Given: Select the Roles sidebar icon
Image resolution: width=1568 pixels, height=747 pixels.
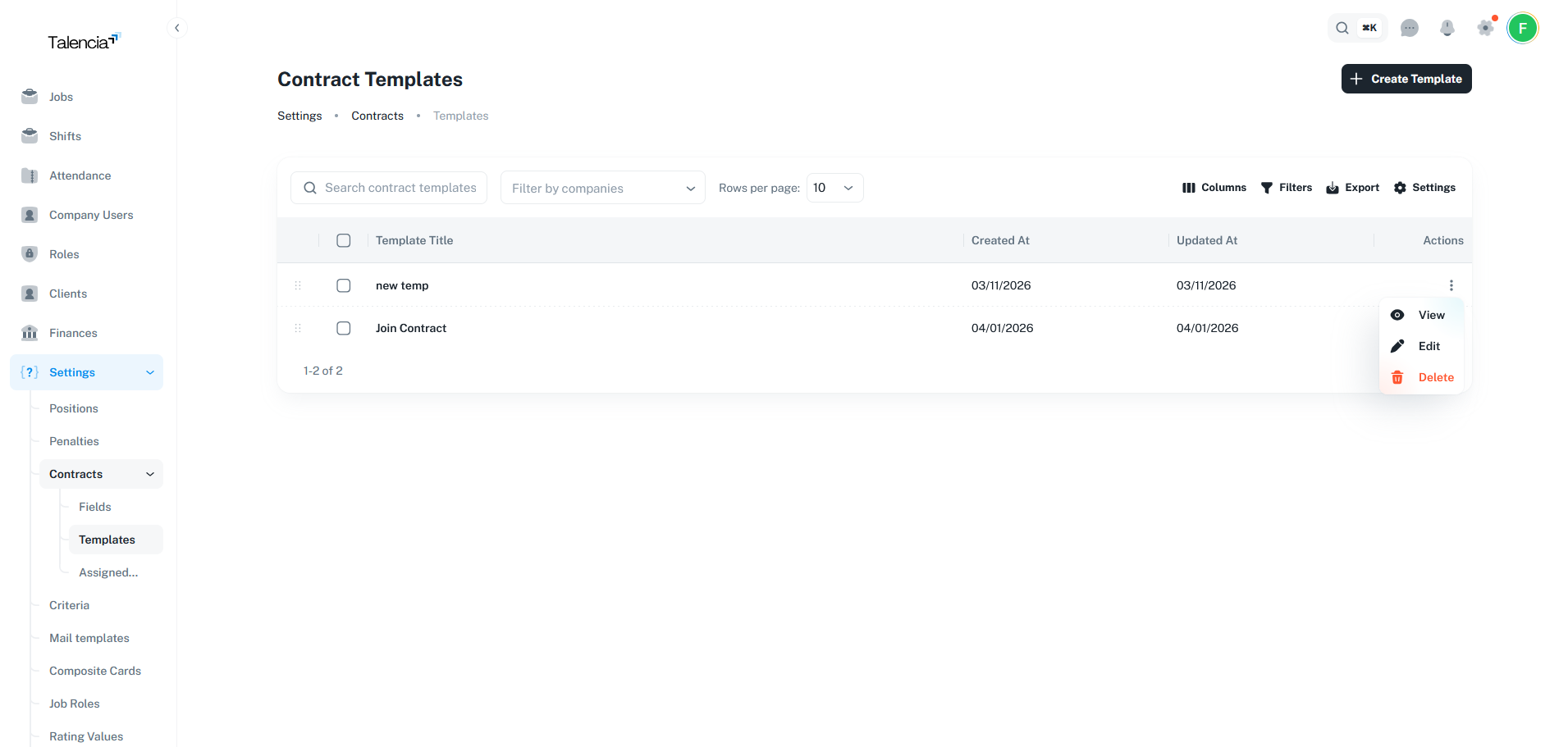Looking at the screenshot, I should pos(30,253).
